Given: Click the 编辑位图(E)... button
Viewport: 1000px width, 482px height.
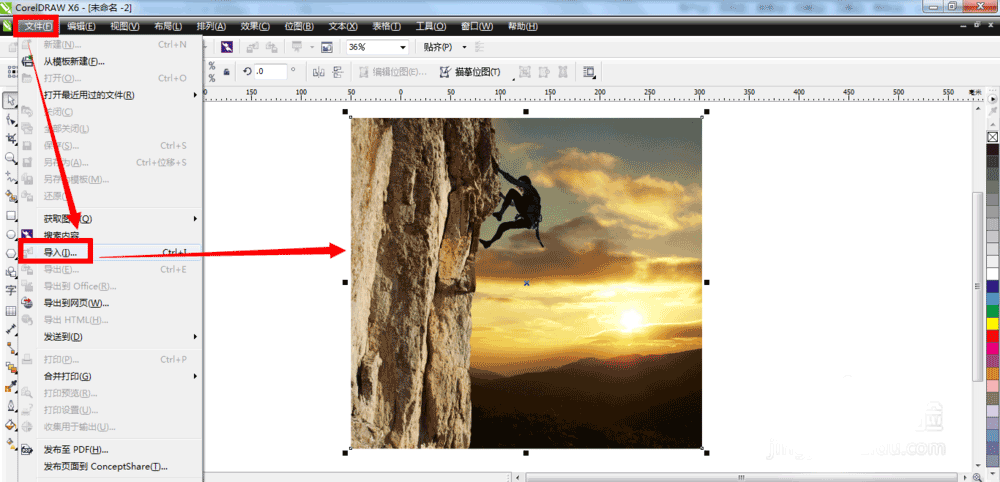Looking at the screenshot, I should point(393,72).
